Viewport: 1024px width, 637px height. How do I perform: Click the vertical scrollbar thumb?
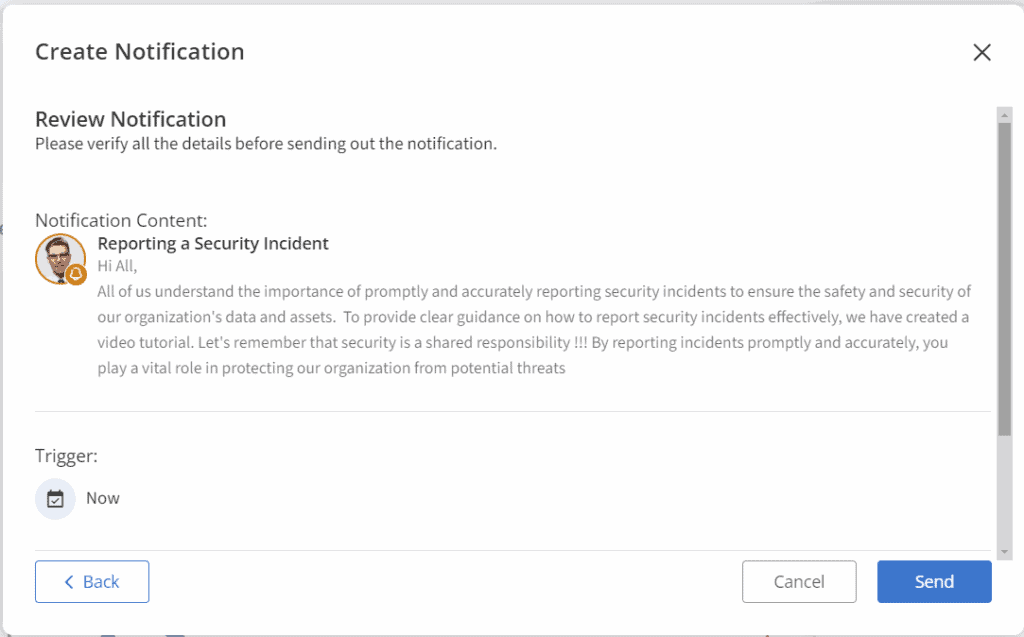[x=1004, y=280]
